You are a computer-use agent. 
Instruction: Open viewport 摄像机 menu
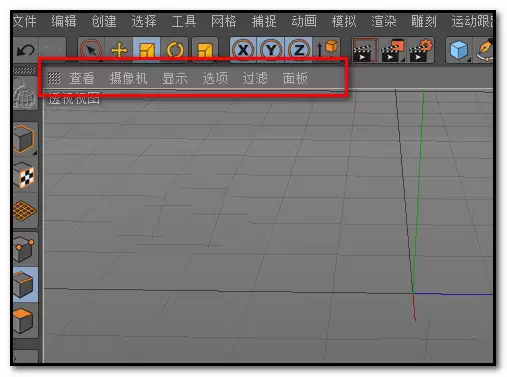128,78
